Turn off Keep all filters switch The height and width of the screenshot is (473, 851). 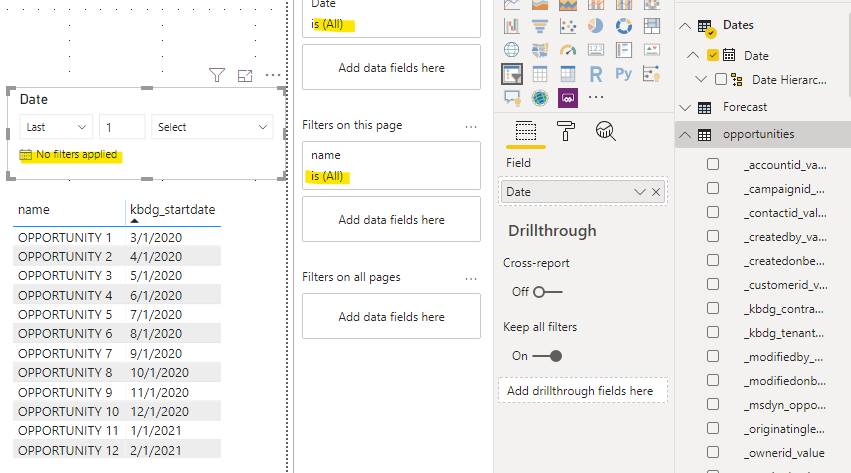coord(547,356)
